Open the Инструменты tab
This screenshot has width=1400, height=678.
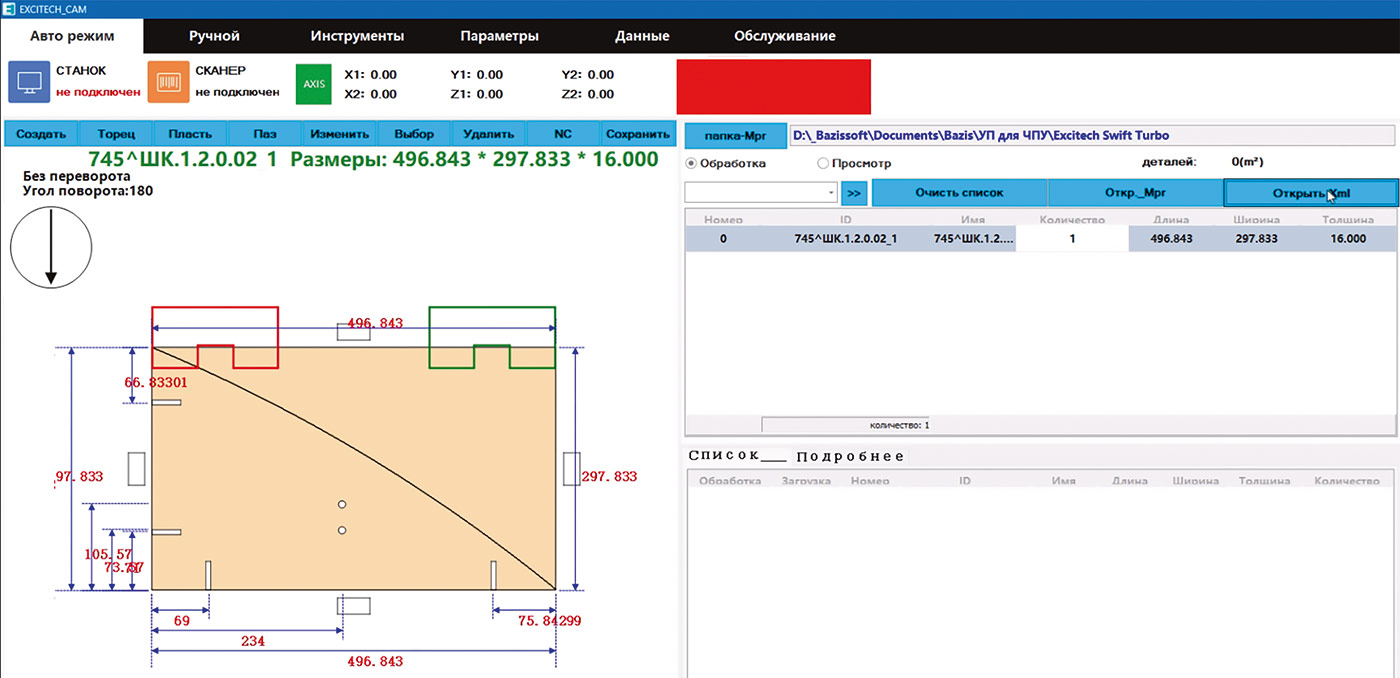pos(357,36)
